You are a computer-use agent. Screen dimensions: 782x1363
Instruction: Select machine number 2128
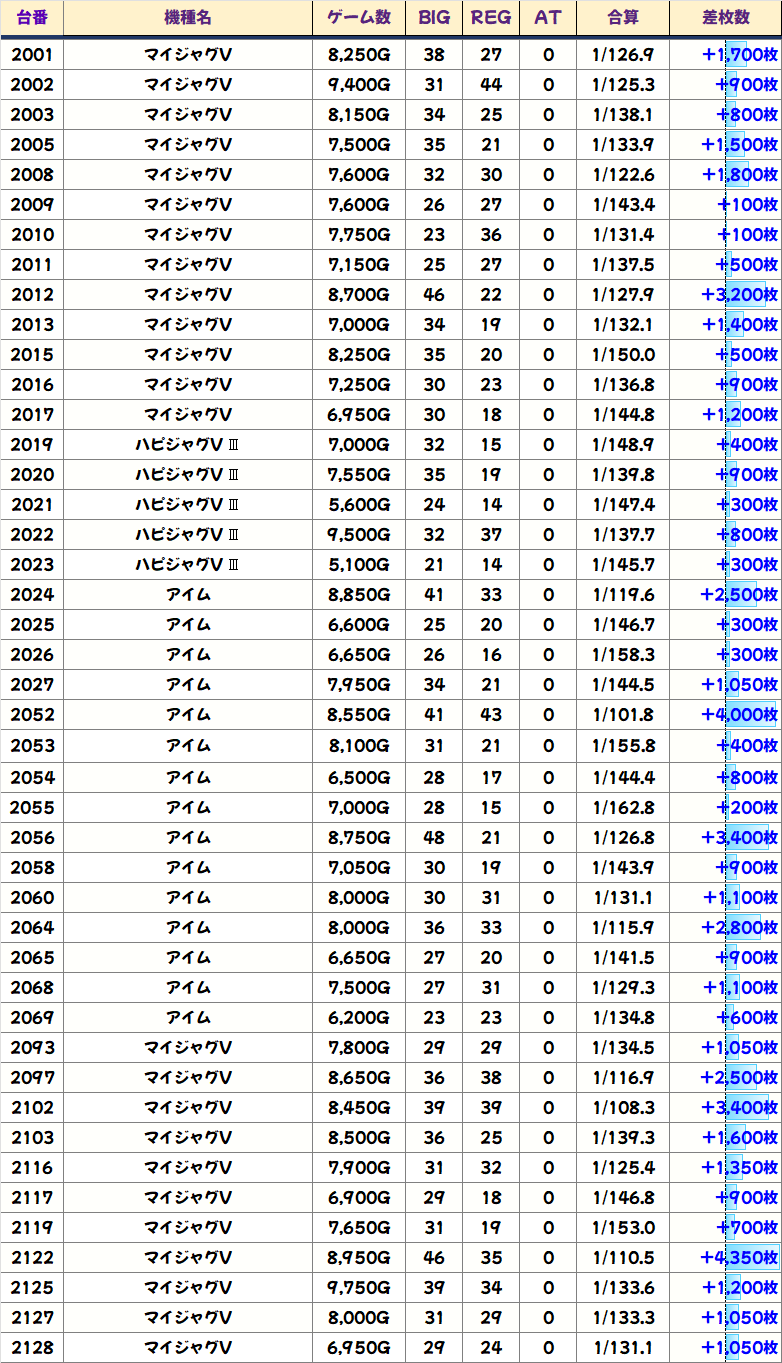[x=32, y=1347]
